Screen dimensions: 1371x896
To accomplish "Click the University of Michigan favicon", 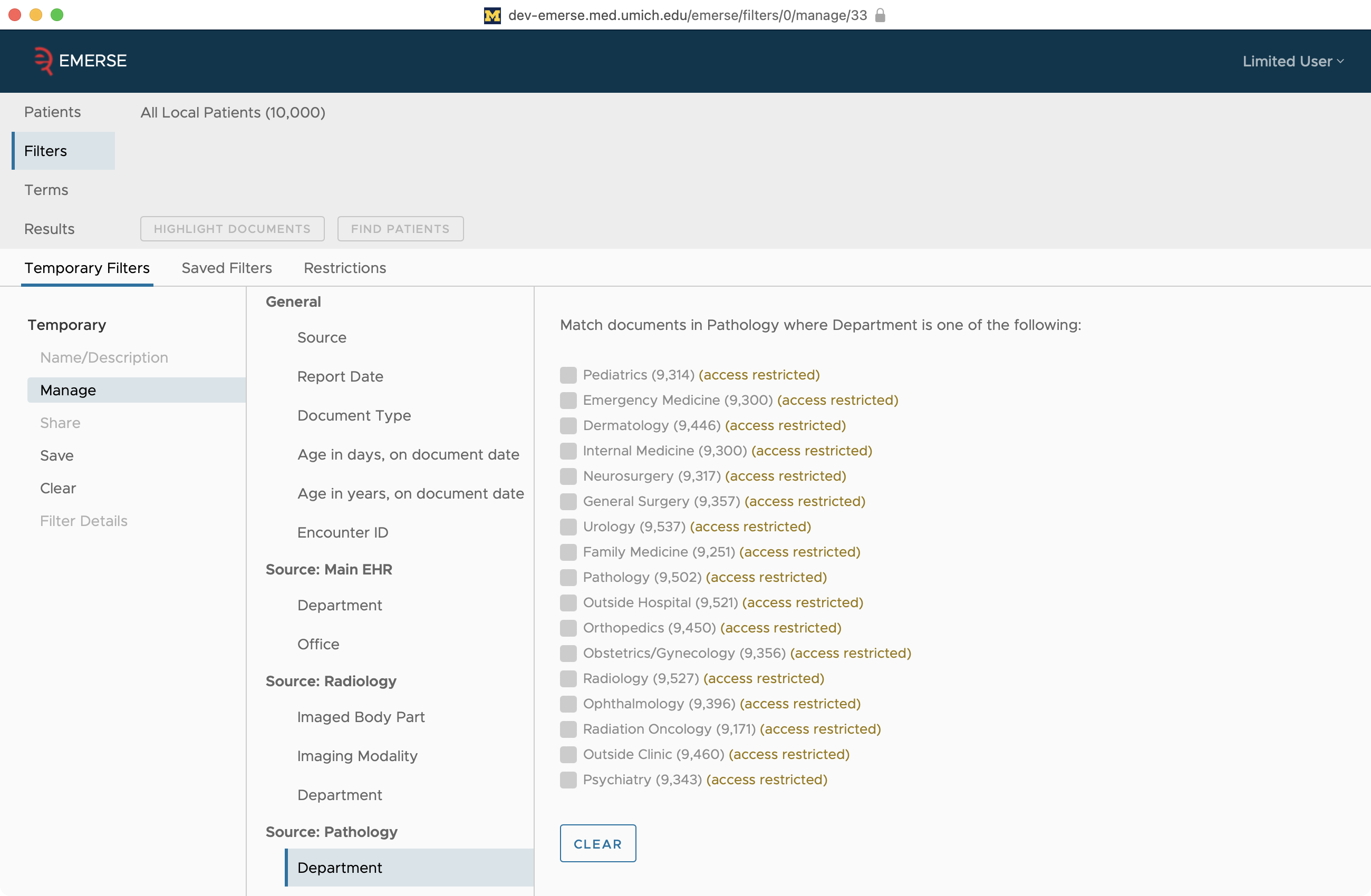I will point(492,15).
